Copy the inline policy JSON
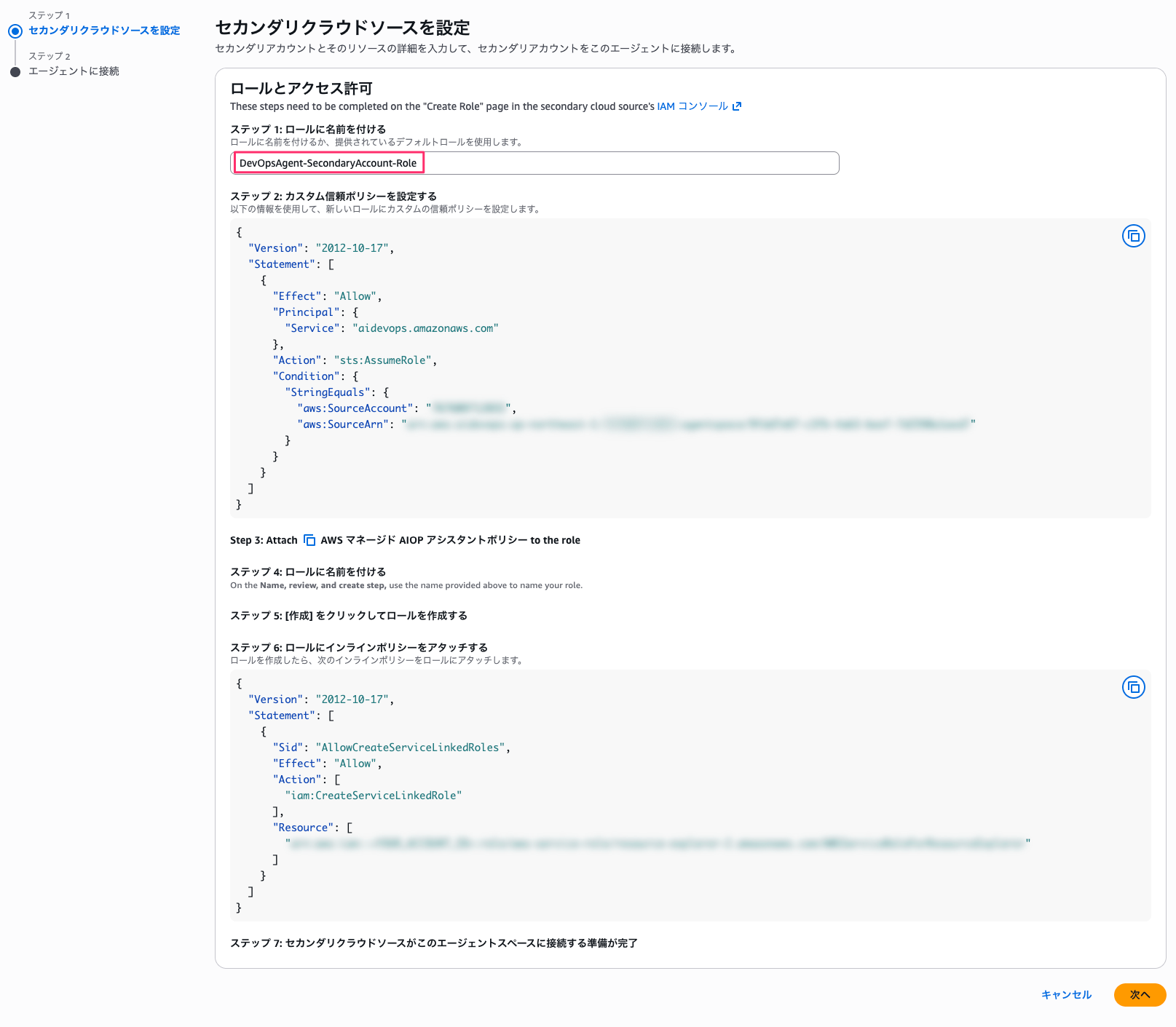1176x1027 pixels. point(1133,687)
